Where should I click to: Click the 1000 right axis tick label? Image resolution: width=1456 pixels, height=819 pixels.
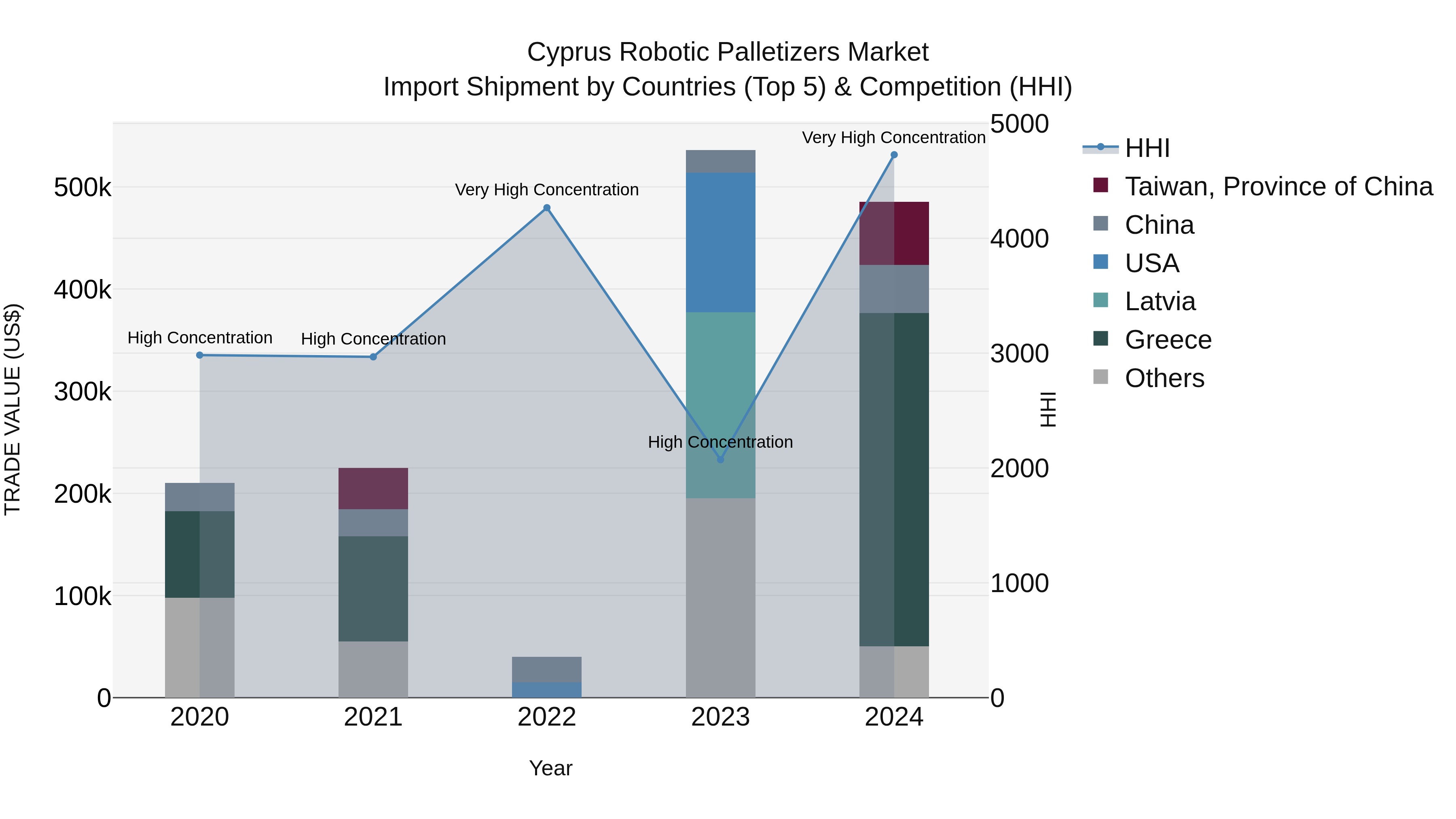point(1020,583)
